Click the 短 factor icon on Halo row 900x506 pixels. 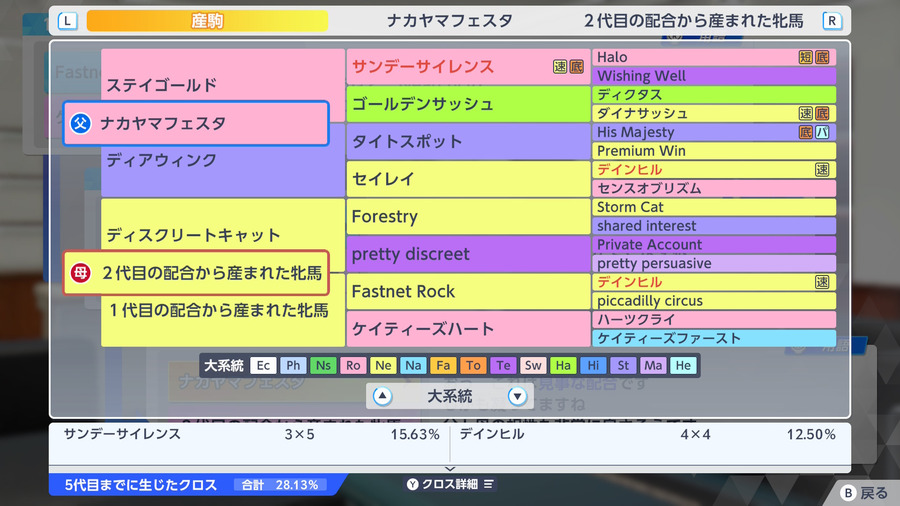806,57
